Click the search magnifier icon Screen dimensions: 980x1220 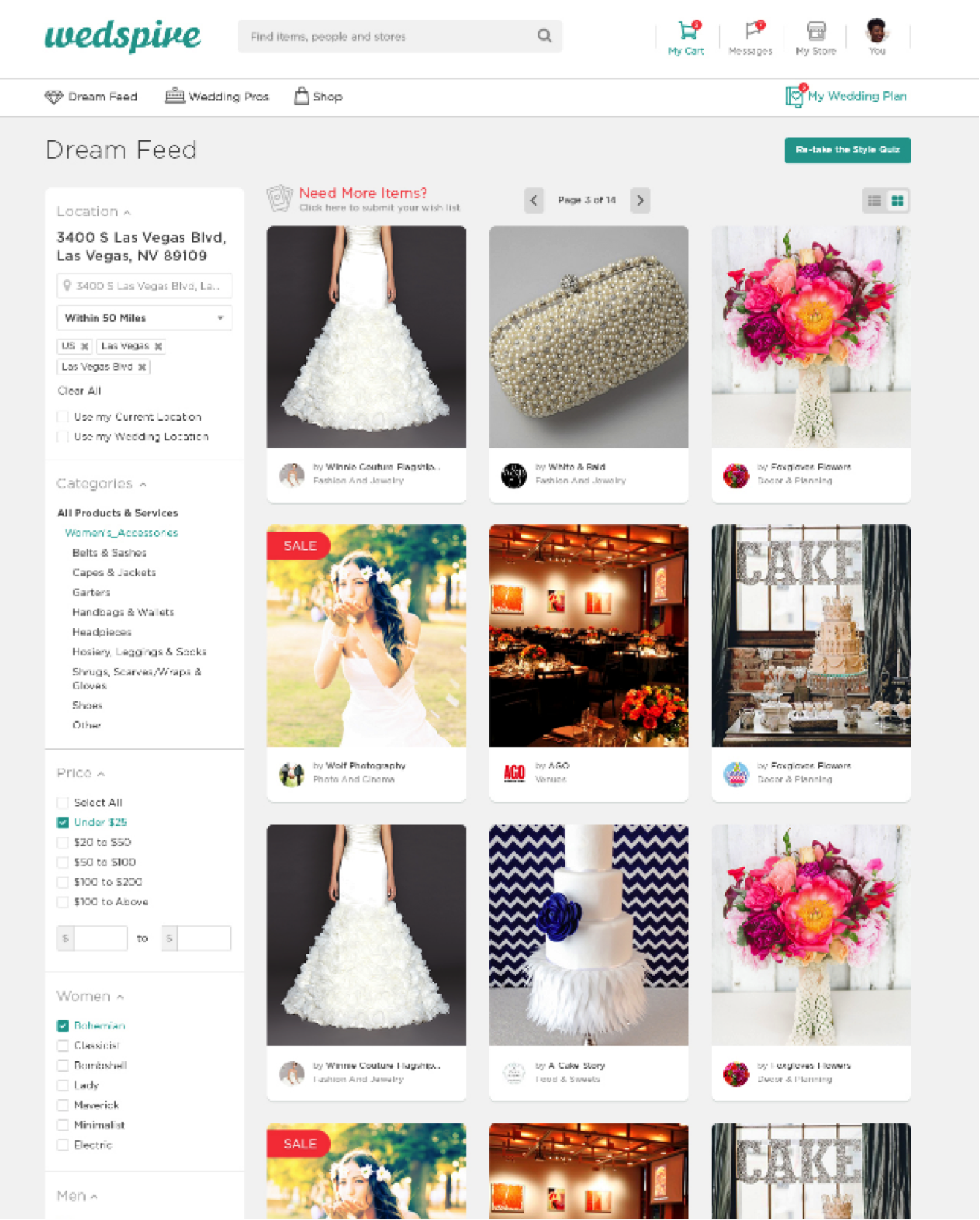tap(544, 36)
